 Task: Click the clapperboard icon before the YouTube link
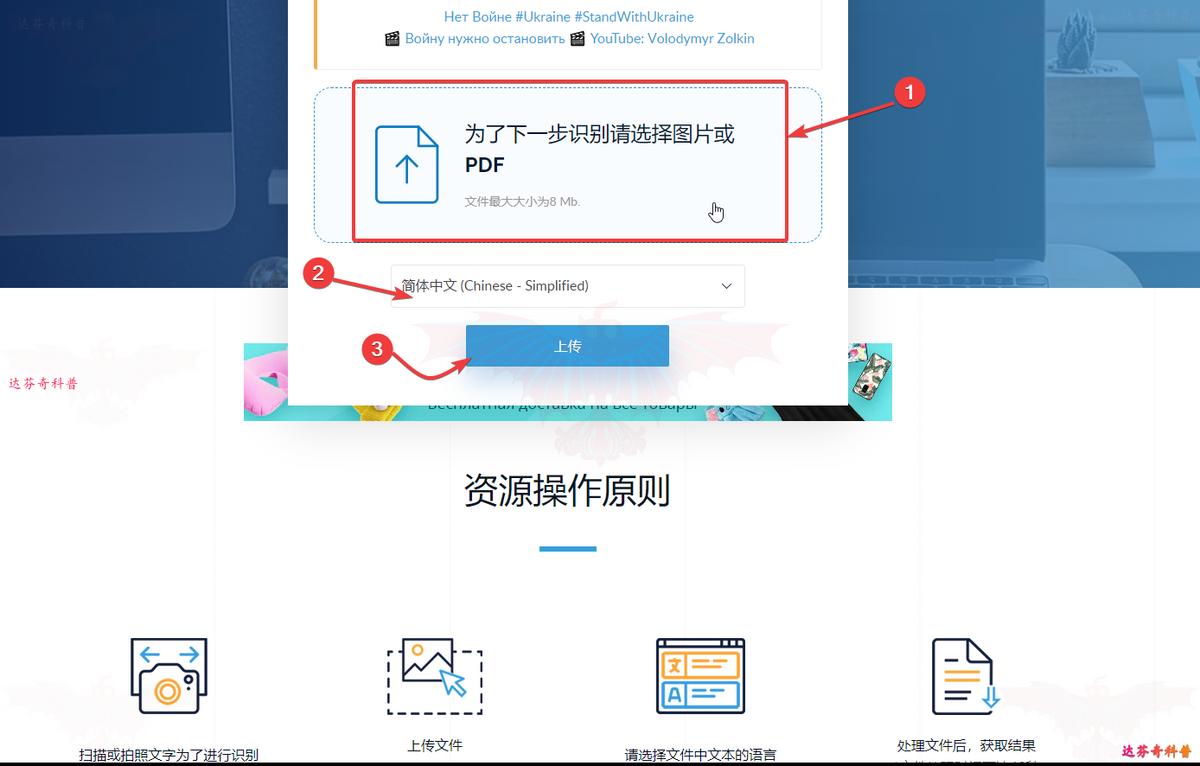click(577, 38)
